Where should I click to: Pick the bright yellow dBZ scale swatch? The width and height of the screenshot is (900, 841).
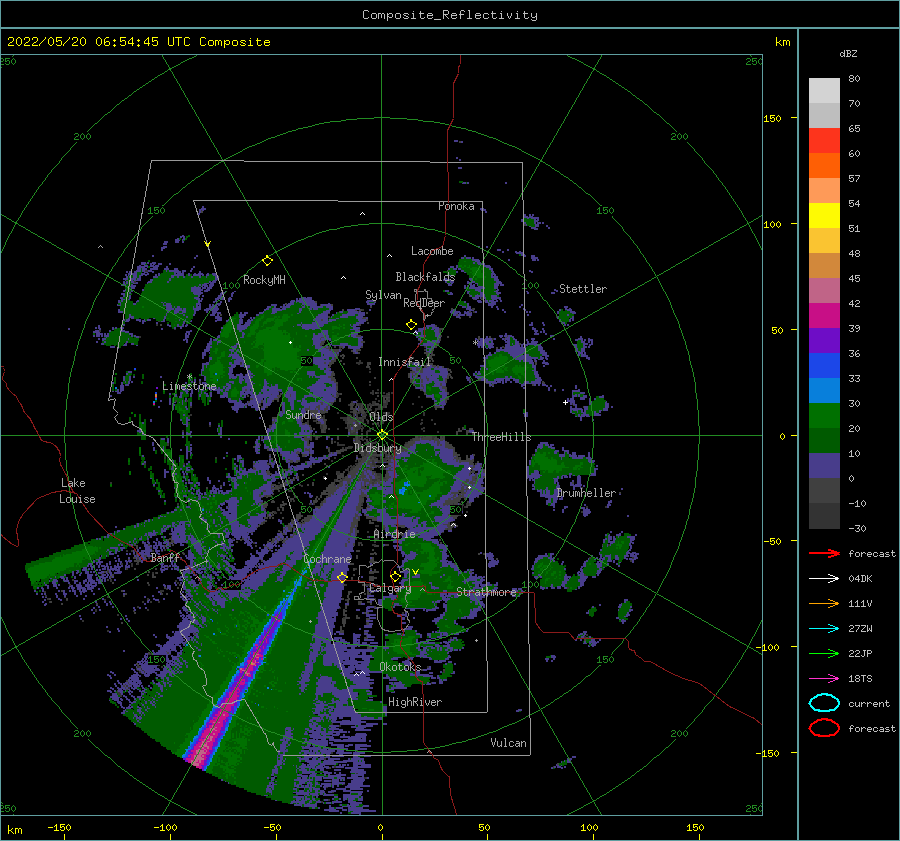coord(824,215)
